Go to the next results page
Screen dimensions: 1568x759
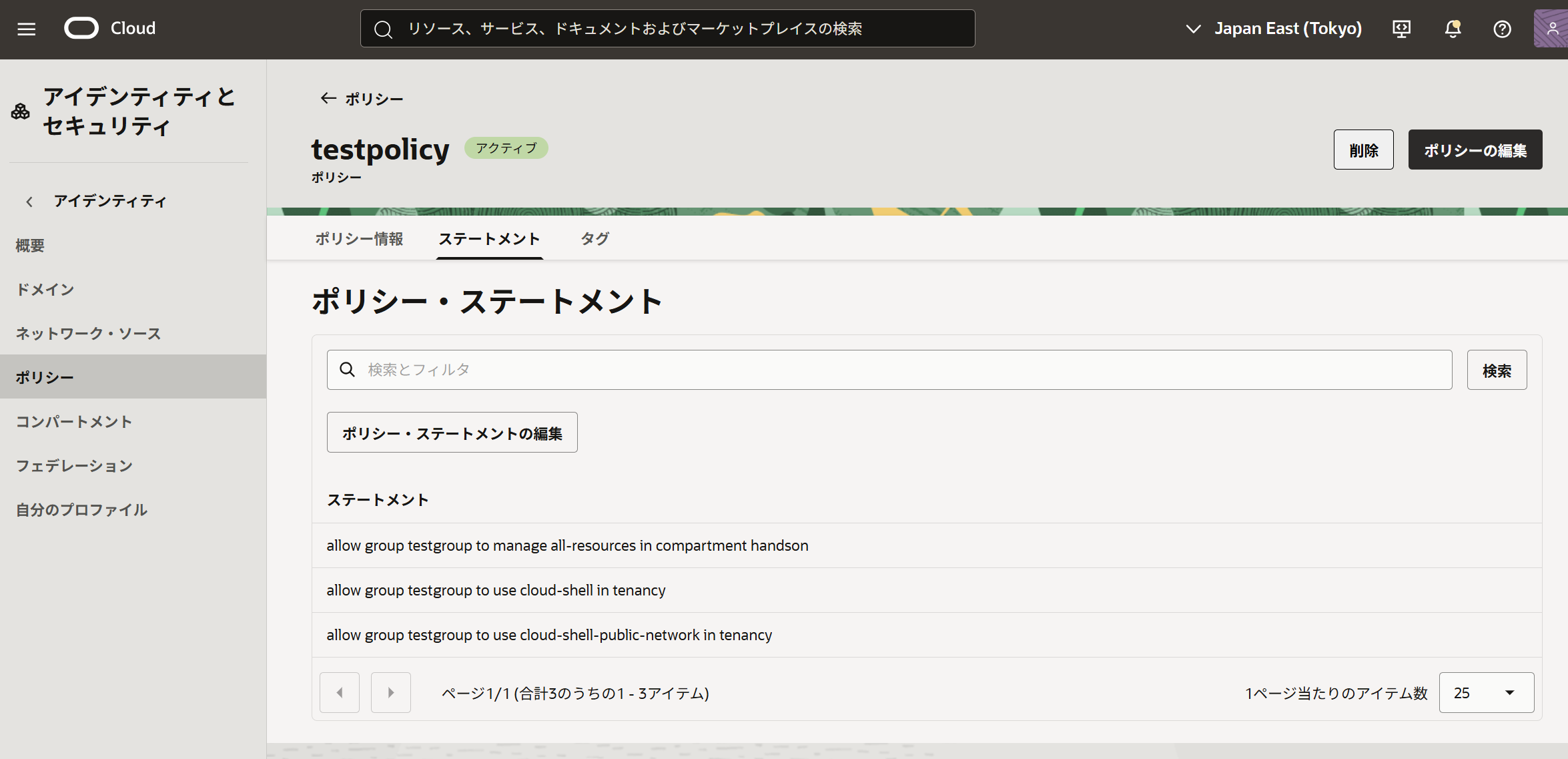coord(390,692)
